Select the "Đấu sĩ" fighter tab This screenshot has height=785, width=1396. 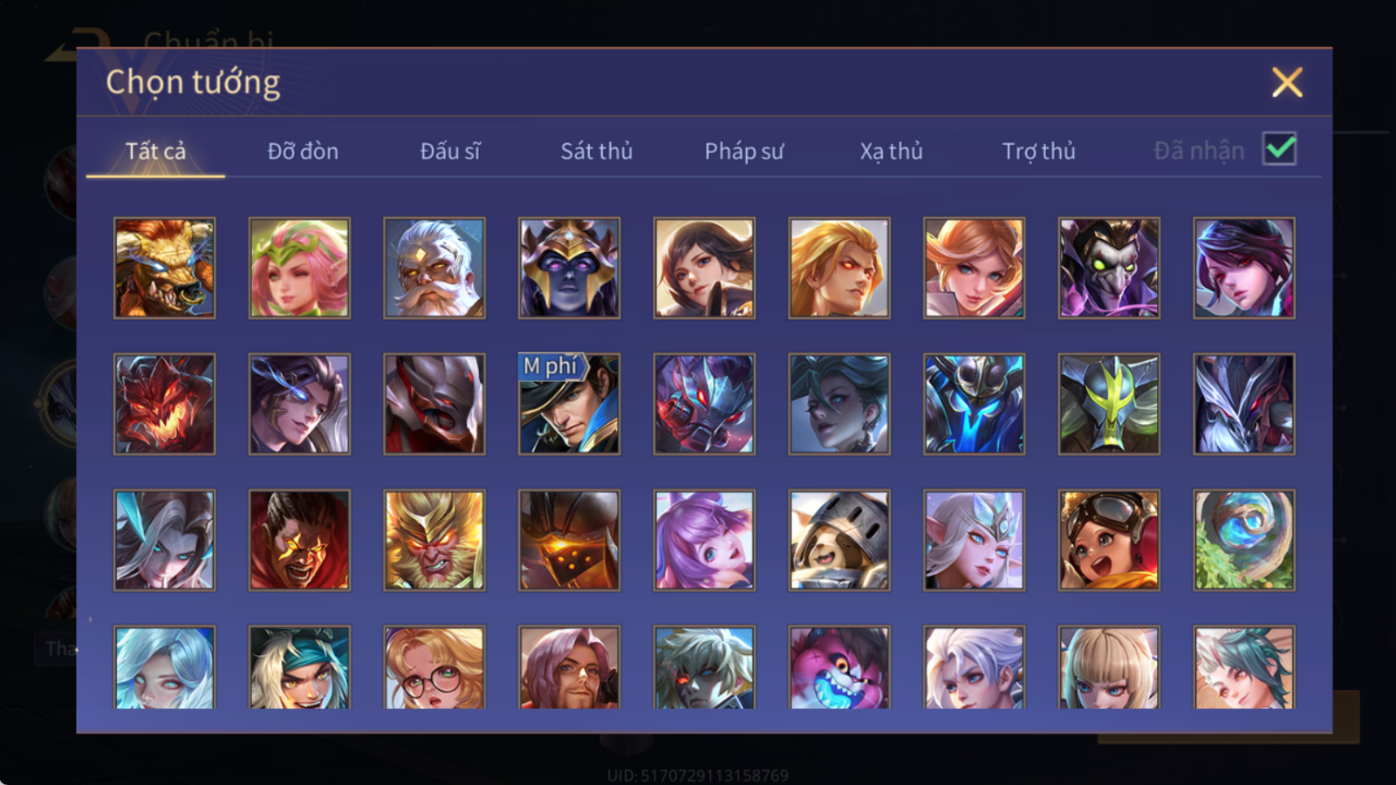click(x=450, y=151)
